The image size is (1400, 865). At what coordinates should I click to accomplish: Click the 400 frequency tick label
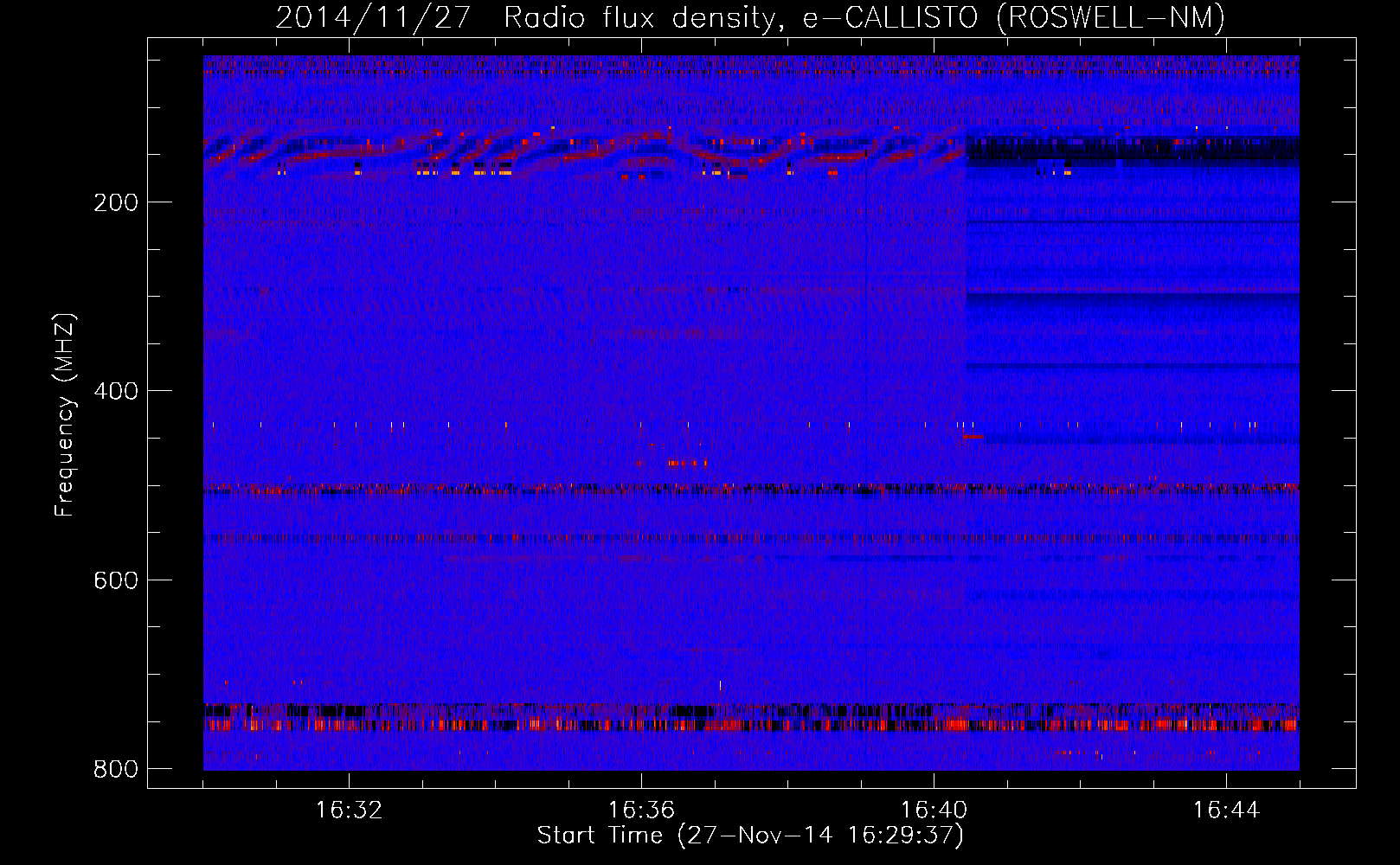click(116, 391)
